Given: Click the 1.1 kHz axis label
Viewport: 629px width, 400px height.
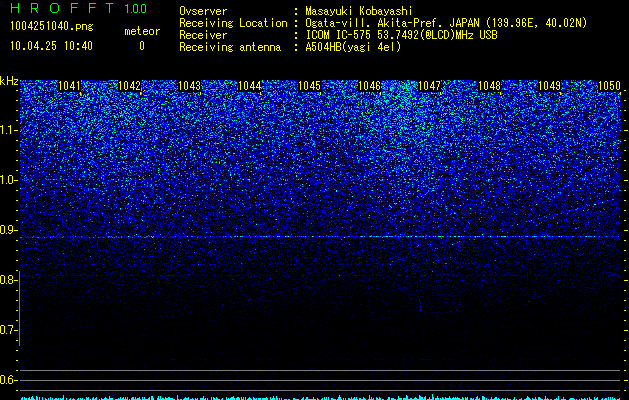Looking at the screenshot, I should click(8, 130).
